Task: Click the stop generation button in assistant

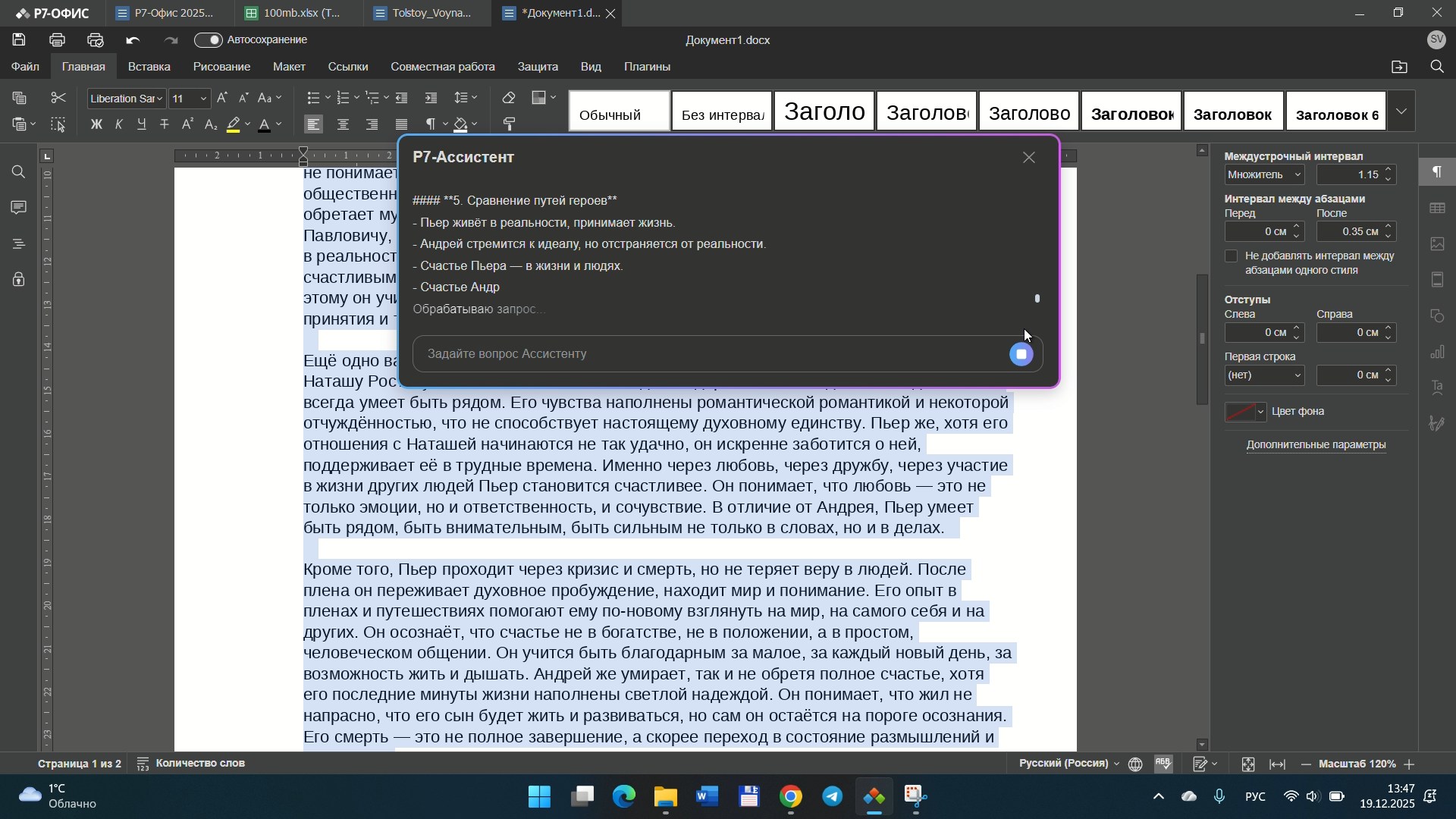Action: (1021, 355)
